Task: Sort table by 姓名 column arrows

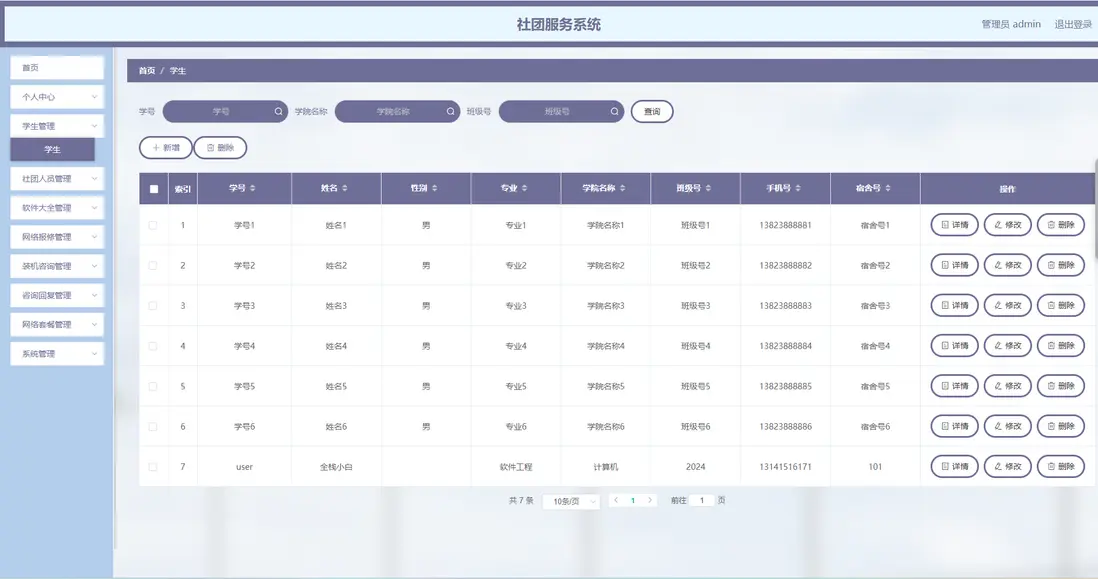Action: (345, 188)
